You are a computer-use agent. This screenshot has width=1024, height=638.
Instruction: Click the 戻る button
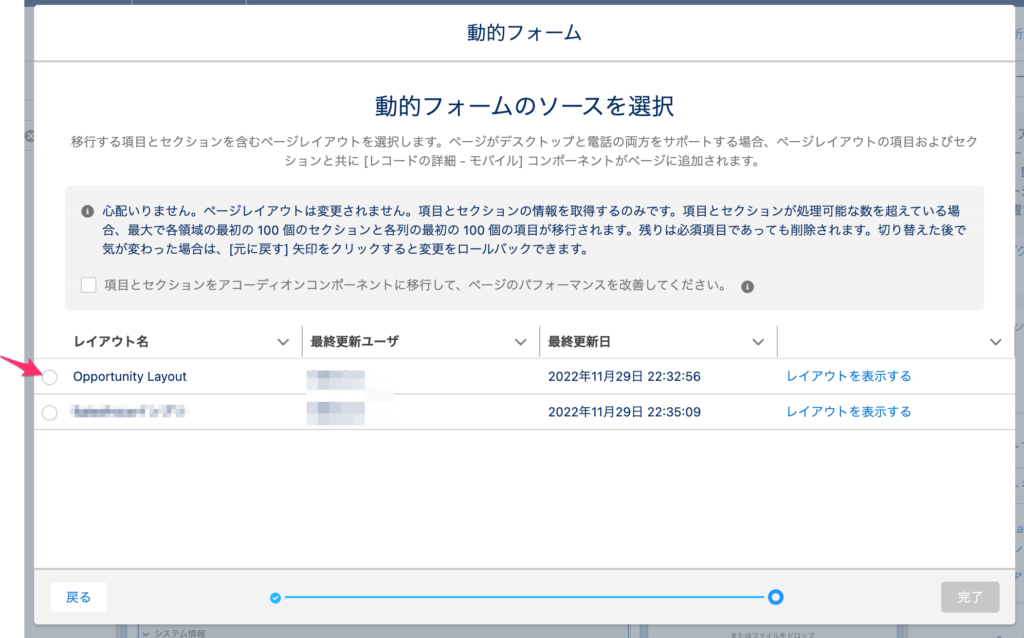pyautogui.click(x=78, y=597)
